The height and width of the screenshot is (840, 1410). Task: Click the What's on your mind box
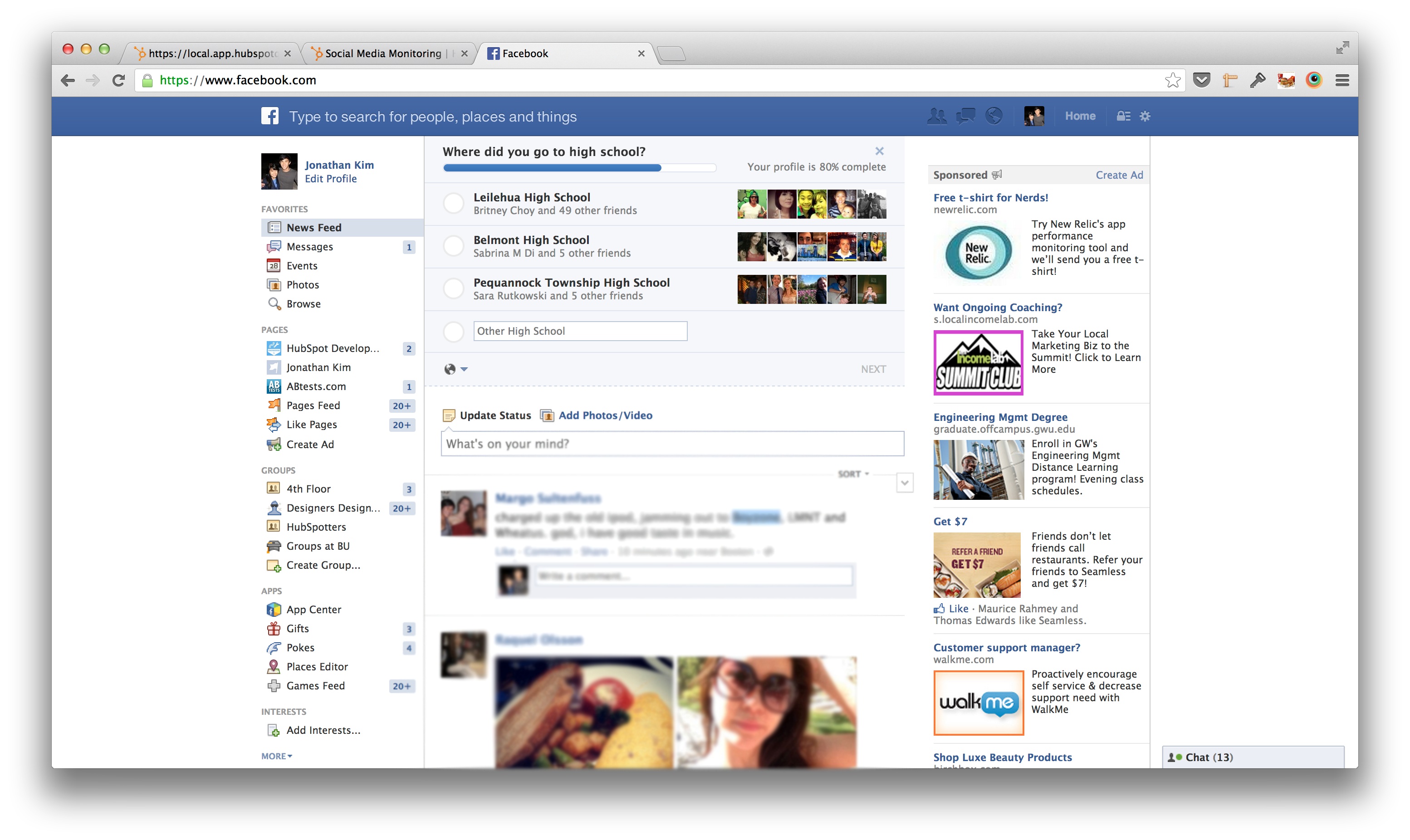point(672,444)
